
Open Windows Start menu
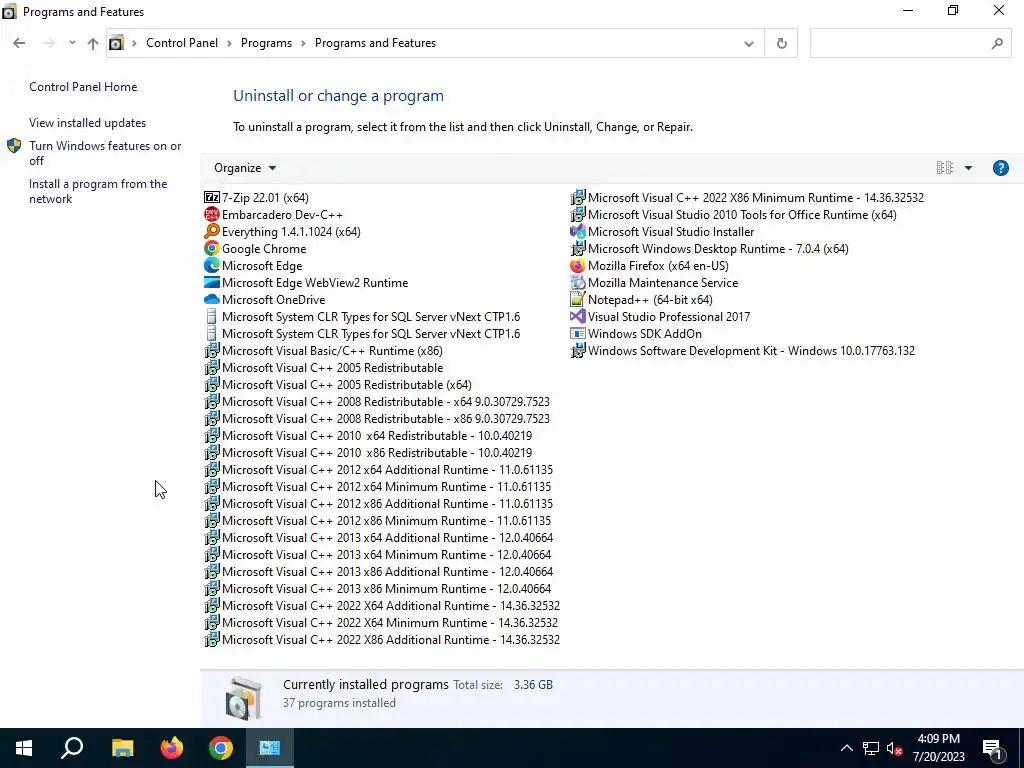point(24,748)
